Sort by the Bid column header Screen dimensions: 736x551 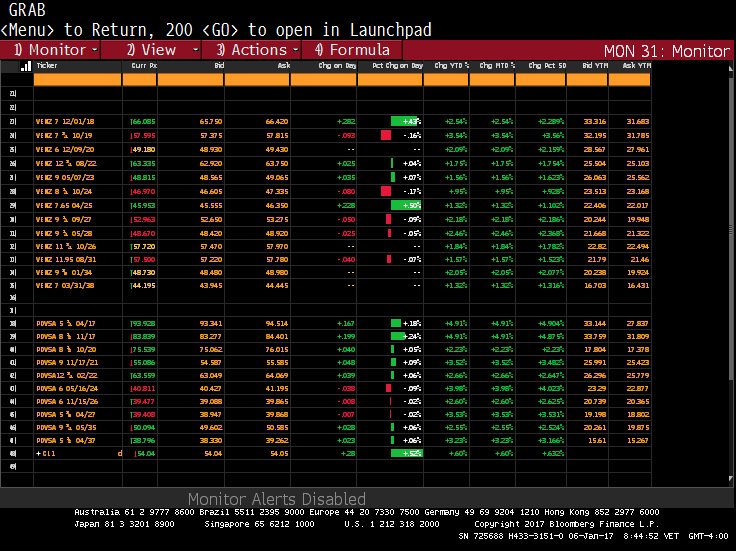point(219,66)
